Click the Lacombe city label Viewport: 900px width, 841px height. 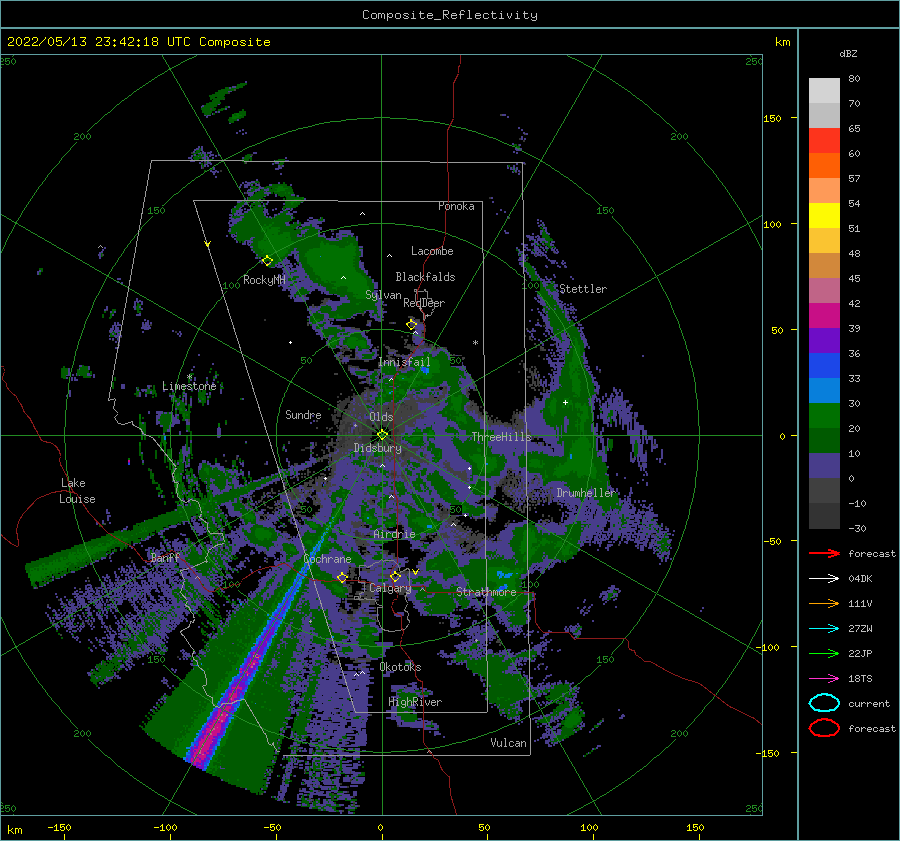pos(432,251)
